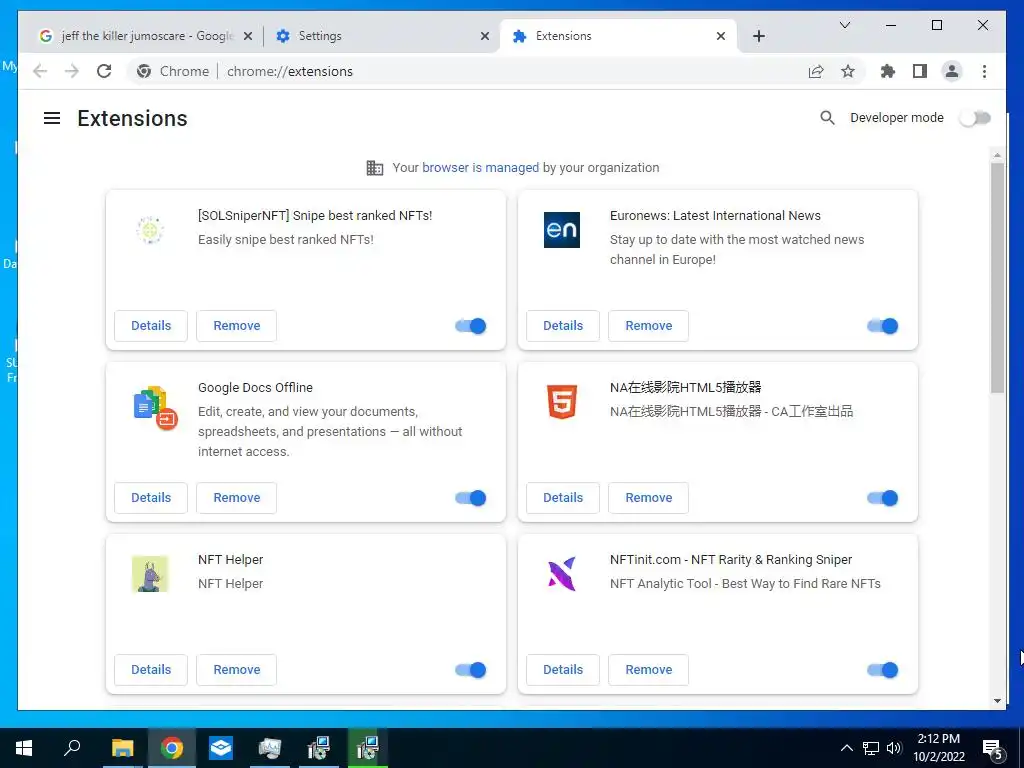Click the SOLSniperNFT extension icon

point(150,230)
